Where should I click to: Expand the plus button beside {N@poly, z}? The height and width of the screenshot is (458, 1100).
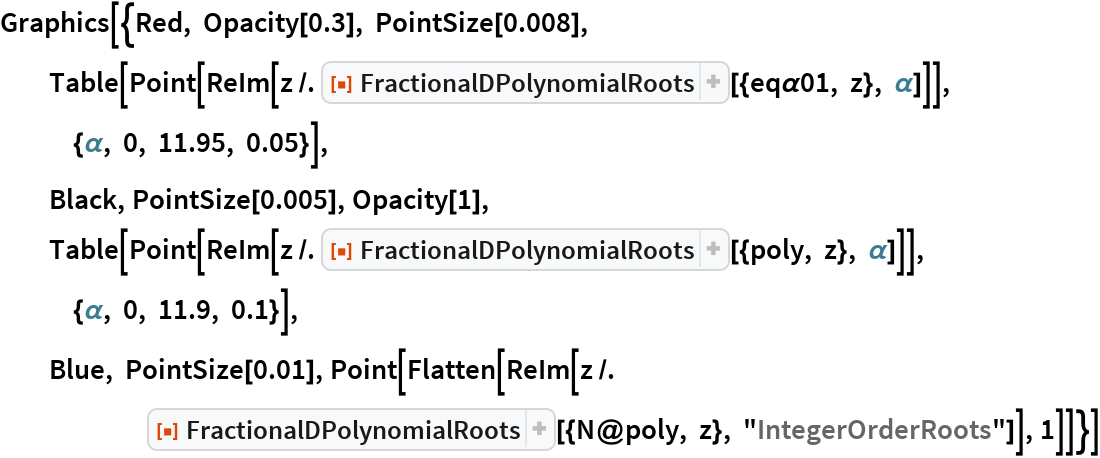pyautogui.click(x=541, y=431)
